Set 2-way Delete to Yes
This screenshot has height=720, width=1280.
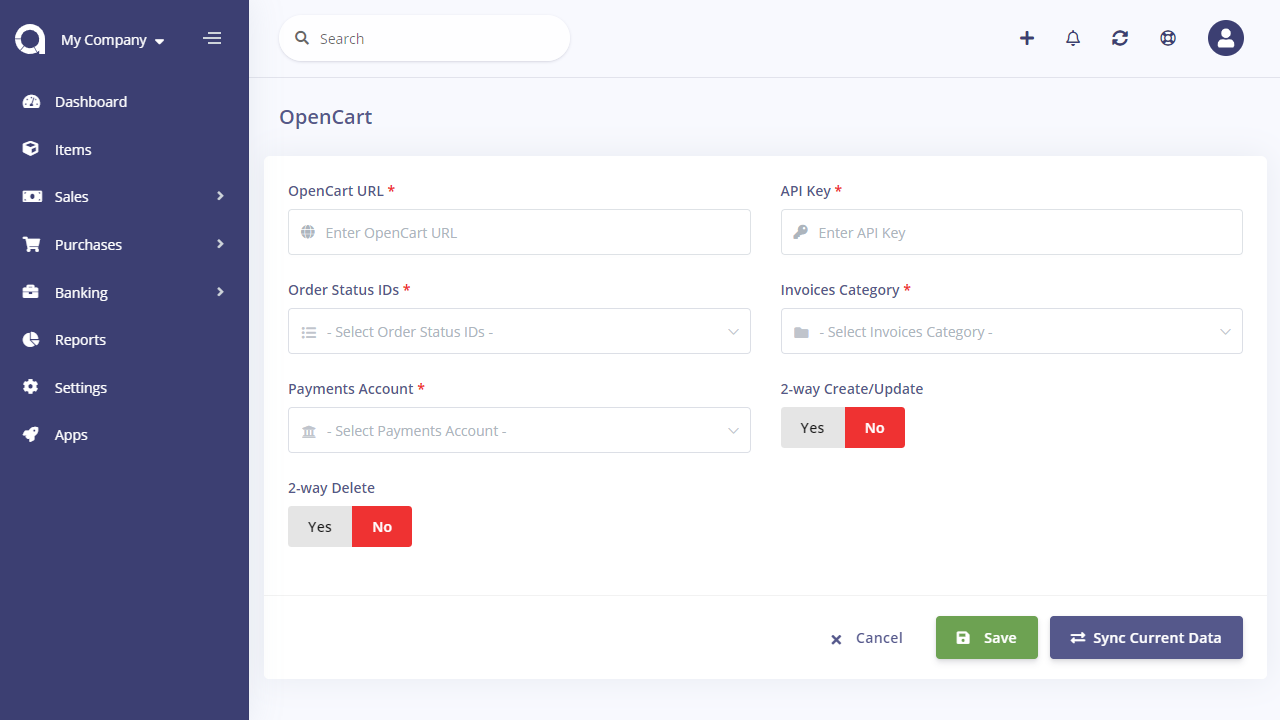[x=320, y=526]
